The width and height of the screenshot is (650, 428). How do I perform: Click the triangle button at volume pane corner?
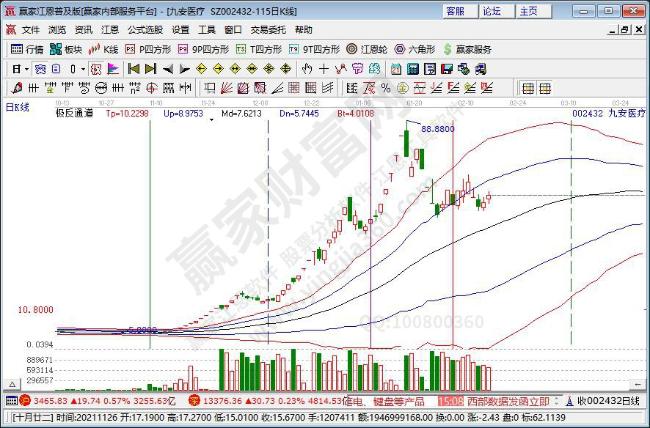click(x=12, y=384)
